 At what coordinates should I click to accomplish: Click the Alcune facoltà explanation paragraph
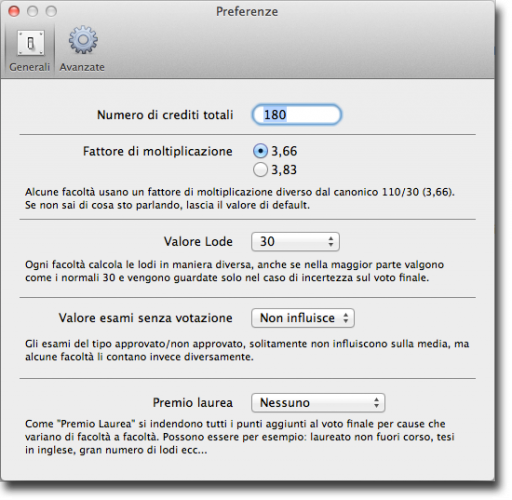[x=240, y=199]
